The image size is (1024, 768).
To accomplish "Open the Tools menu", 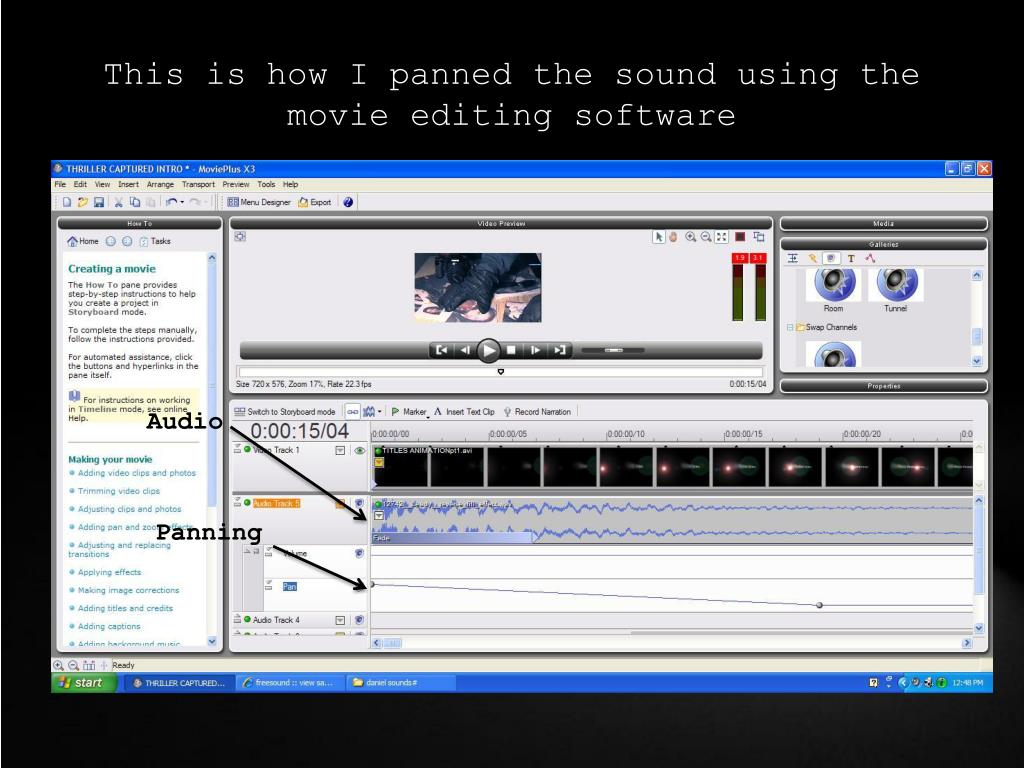I will click(x=266, y=185).
